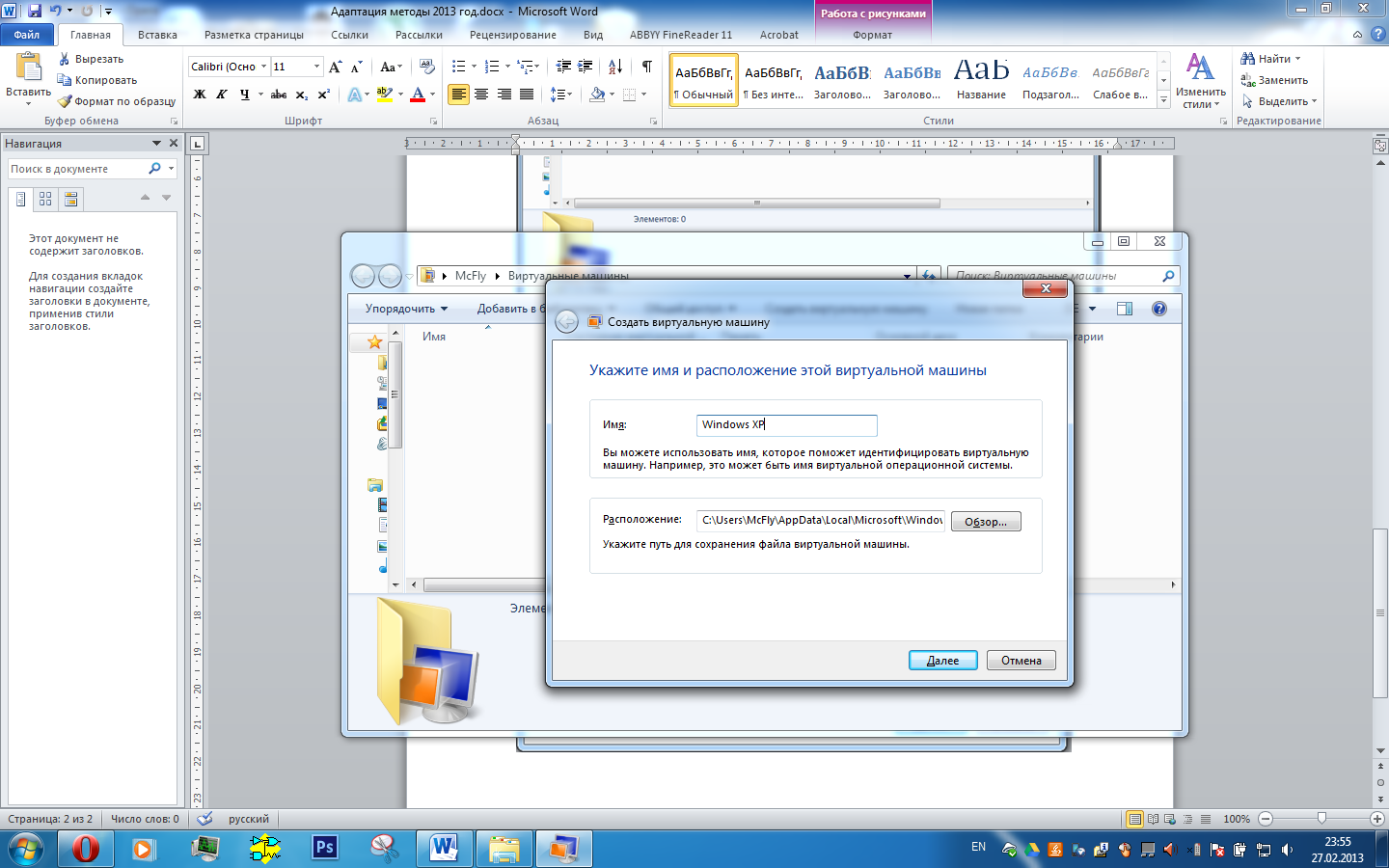Click the red font color swatch button

418,95
